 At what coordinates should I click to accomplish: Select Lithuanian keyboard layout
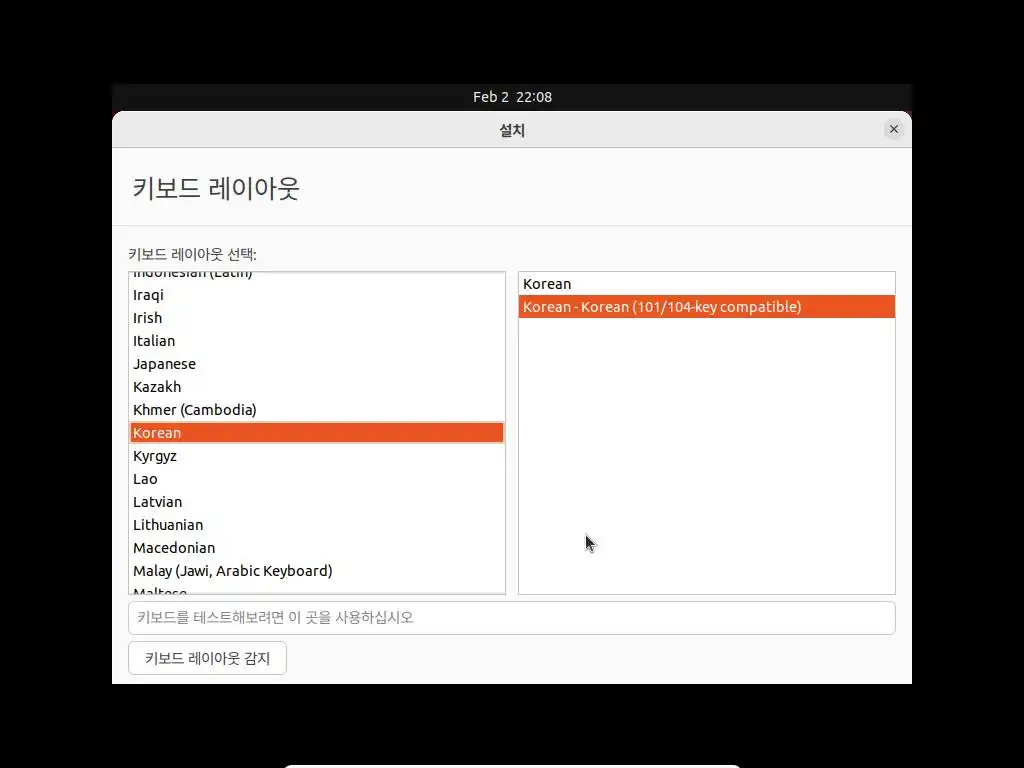(317, 524)
